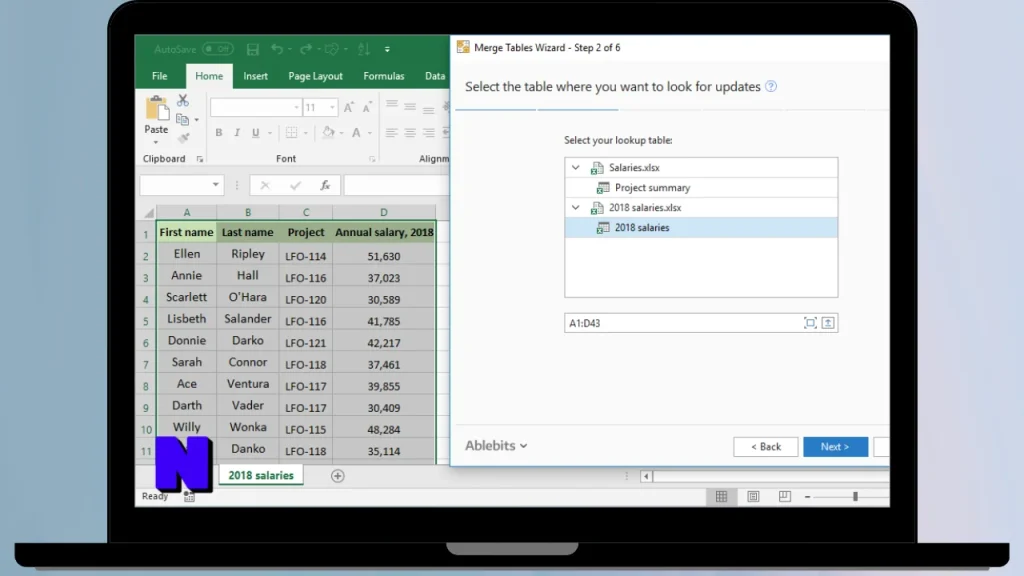Click the Undo arrow
Image resolution: width=1024 pixels, height=576 pixels.
[x=277, y=49]
